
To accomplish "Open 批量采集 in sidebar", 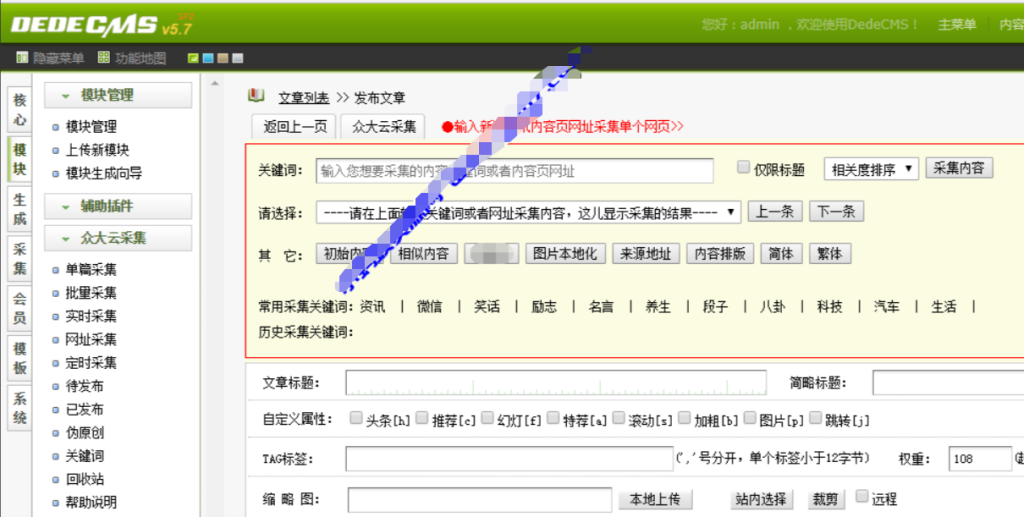I will (x=91, y=293).
